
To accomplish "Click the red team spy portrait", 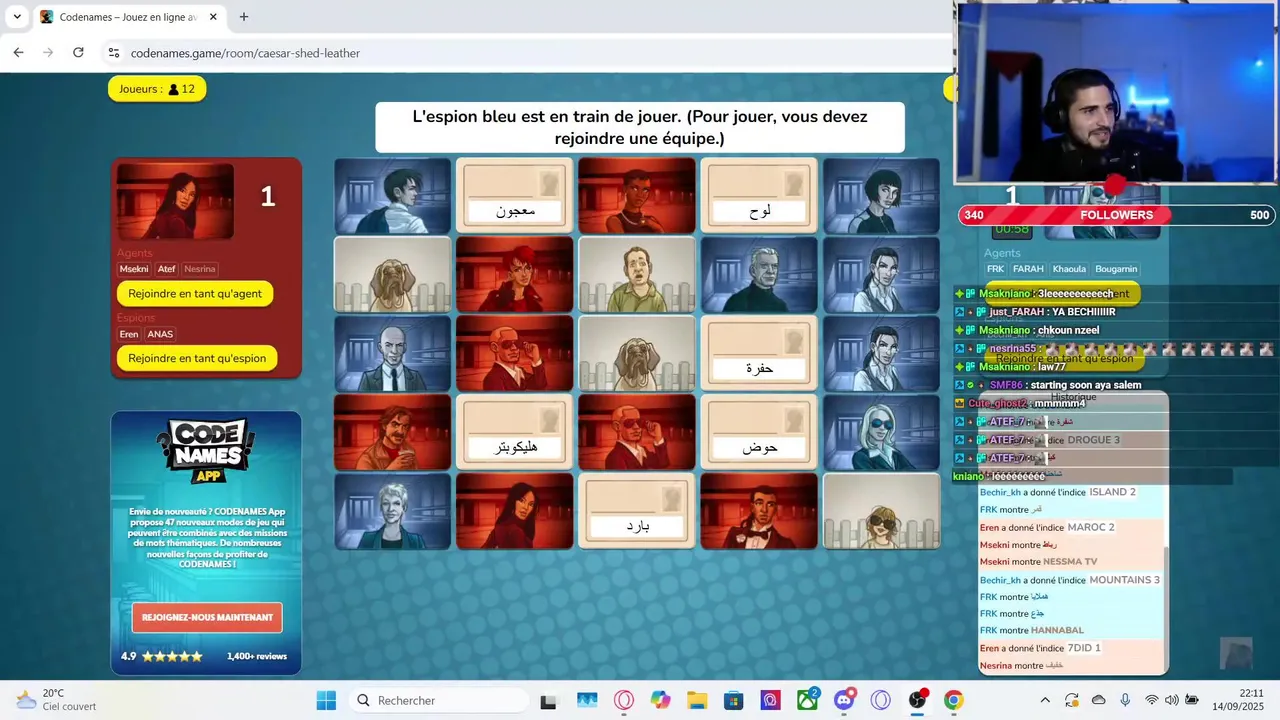I will coord(175,201).
